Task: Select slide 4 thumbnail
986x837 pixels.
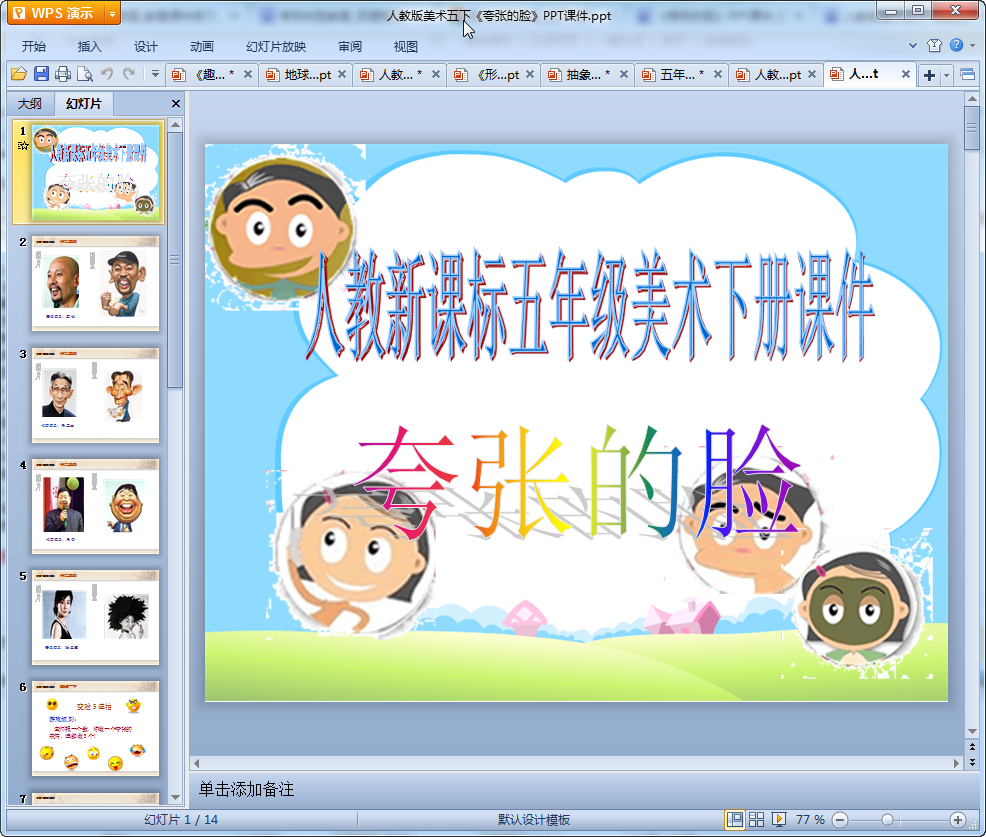Action: [96, 506]
